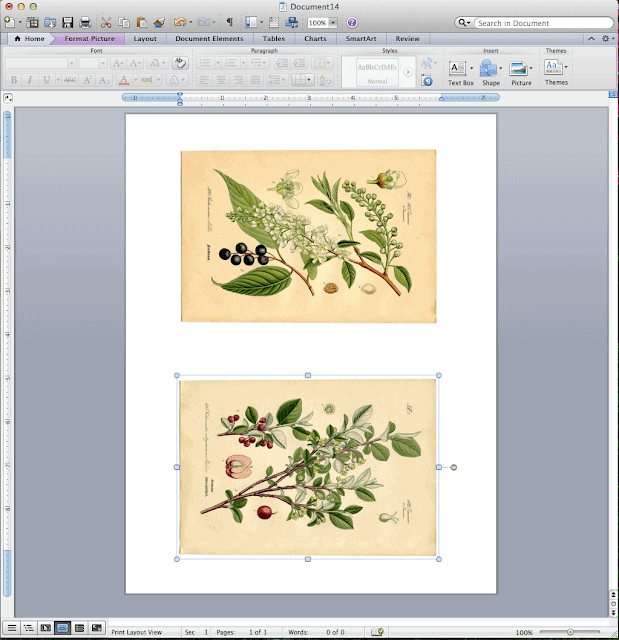Open New Document dropdown arrow
The height and width of the screenshot is (640, 619).
tap(20, 22)
